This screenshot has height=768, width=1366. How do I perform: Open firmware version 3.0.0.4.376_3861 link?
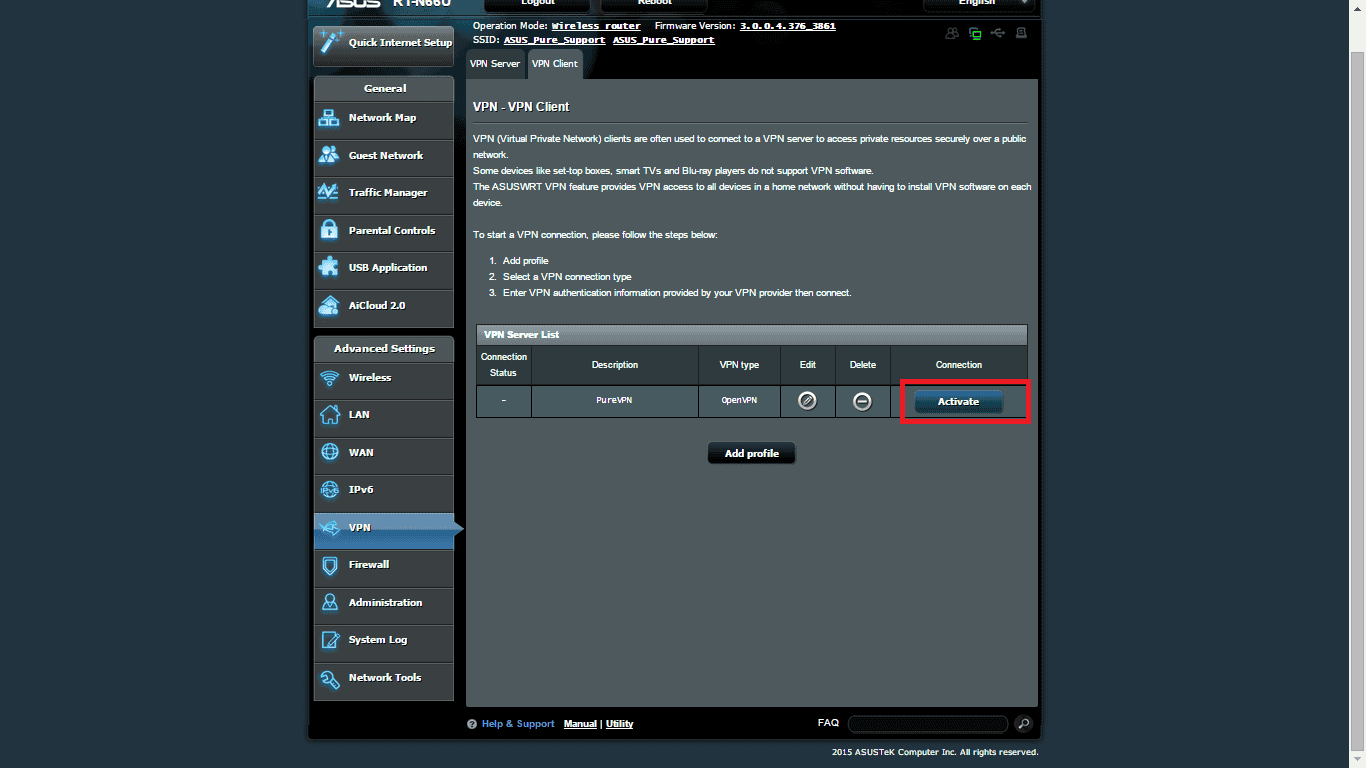(x=787, y=26)
